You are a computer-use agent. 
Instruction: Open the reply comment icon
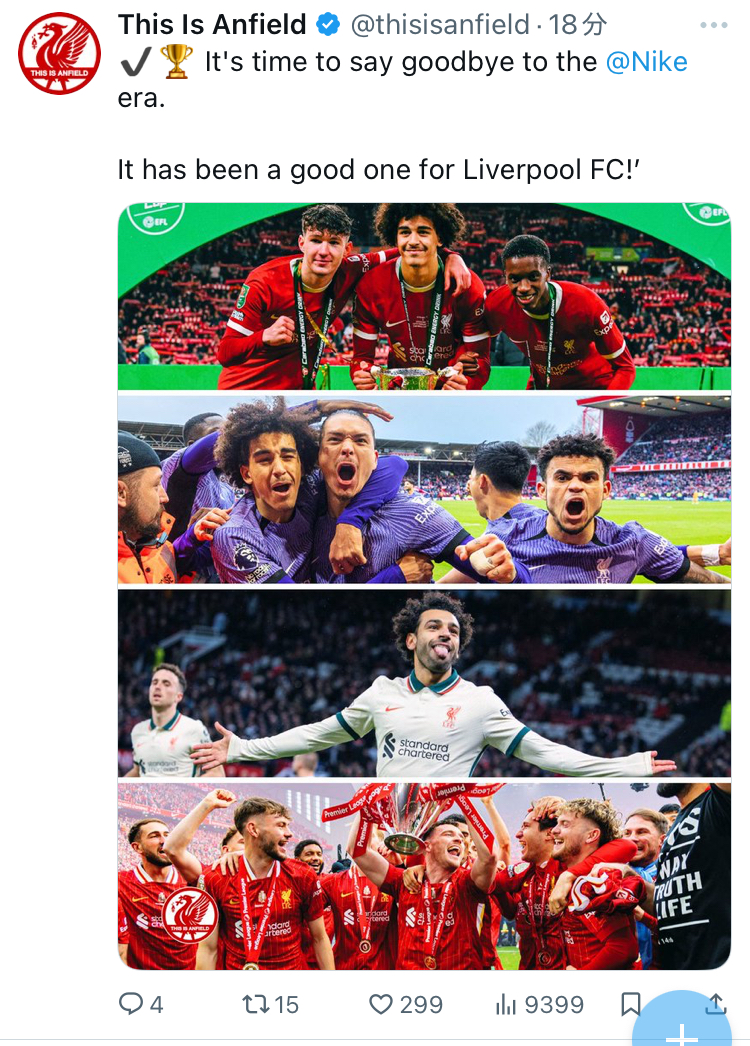click(x=131, y=1003)
